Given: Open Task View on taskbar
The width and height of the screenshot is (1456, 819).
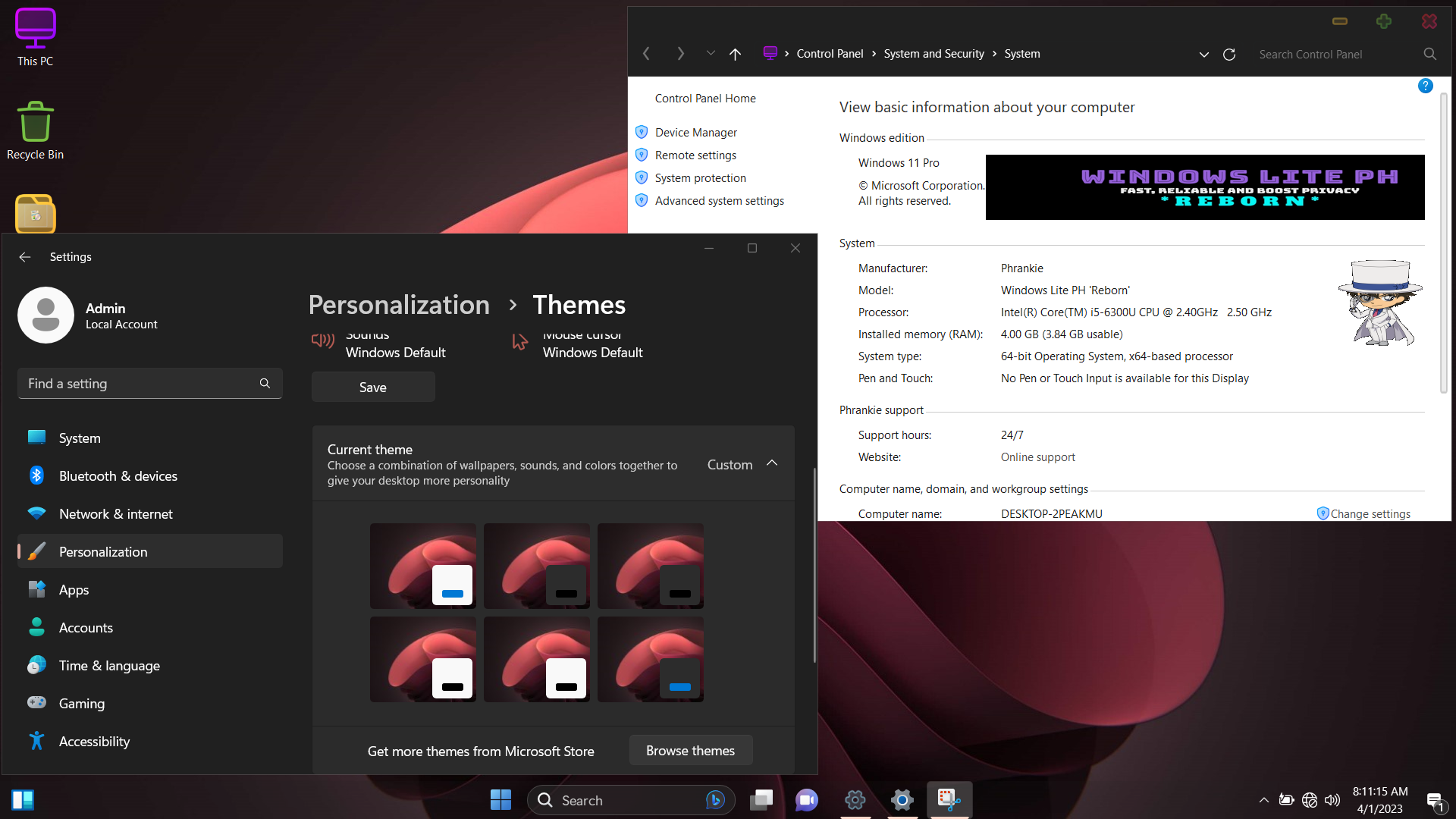Looking at the screenshot, I should 761,800.
